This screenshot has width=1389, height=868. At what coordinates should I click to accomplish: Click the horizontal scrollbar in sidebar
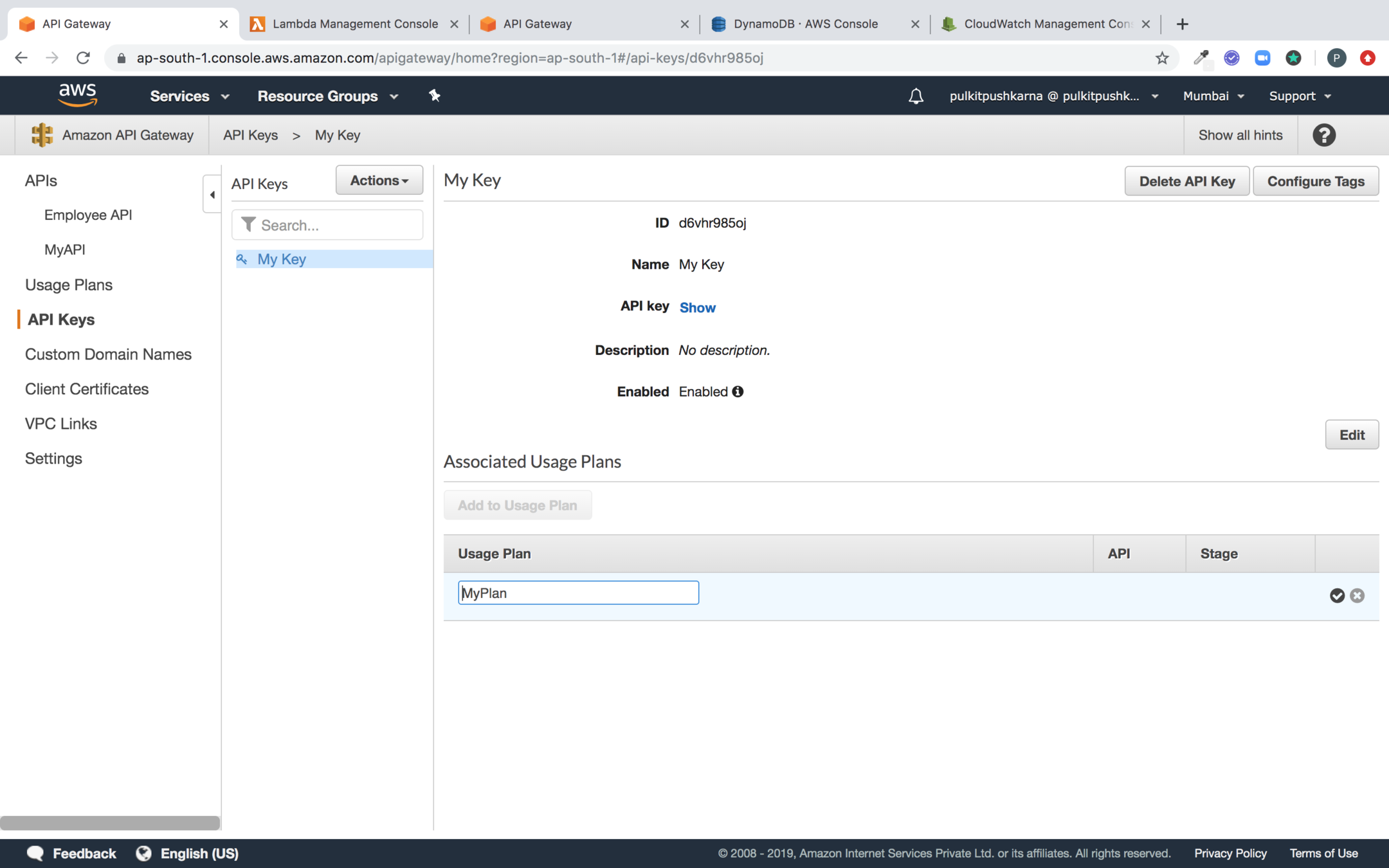point(110,822)
